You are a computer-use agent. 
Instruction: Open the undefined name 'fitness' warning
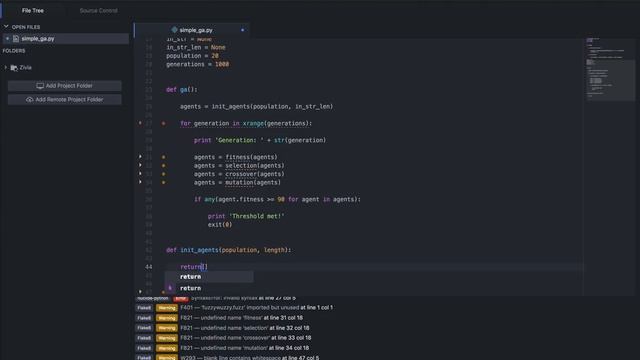pyautogui.click(x=242, y=318)
